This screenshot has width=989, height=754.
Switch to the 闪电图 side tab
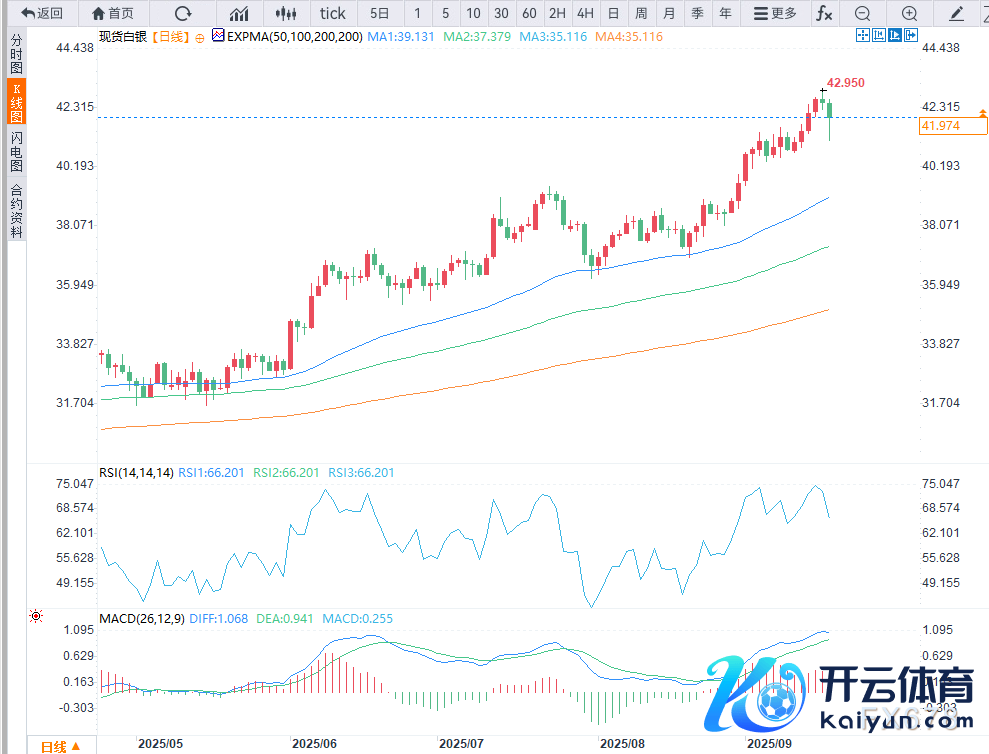[16, 151]
